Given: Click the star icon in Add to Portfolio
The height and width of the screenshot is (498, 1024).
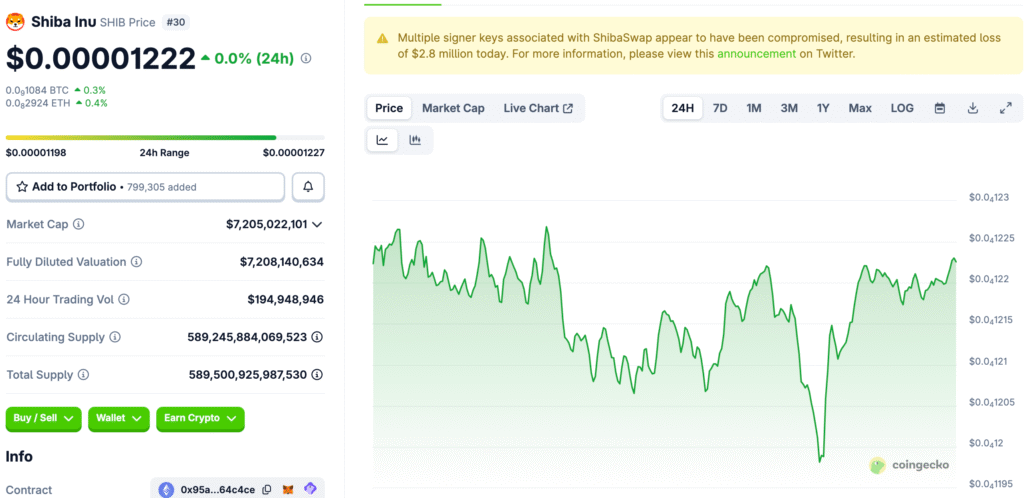Looking at the screenshot, I should (x=22, y=187).
